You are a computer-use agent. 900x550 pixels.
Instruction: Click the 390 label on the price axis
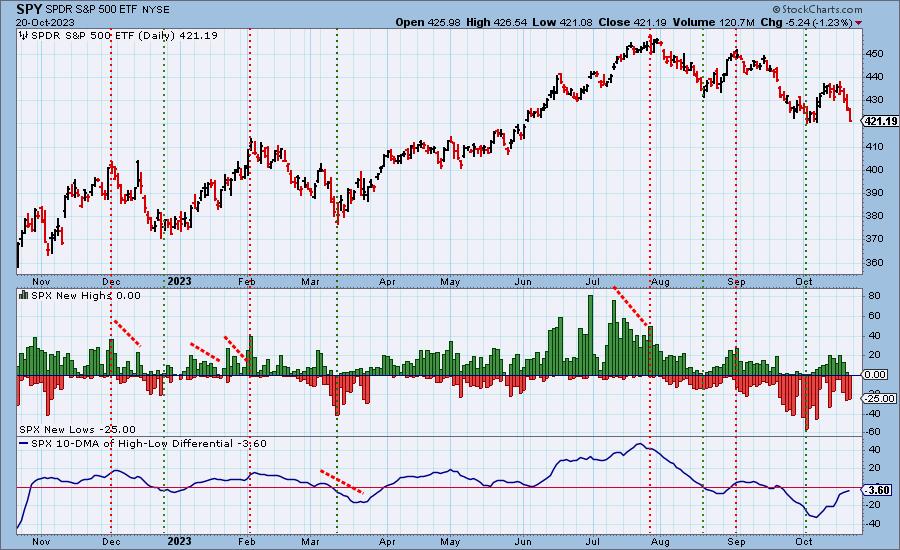pos(875,193)
